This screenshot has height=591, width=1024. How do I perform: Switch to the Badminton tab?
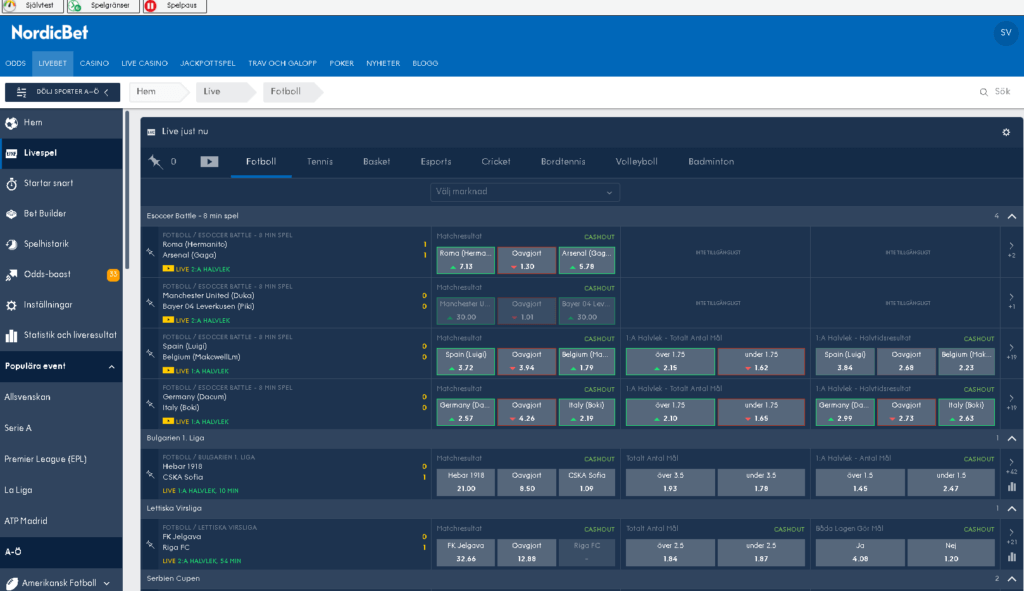pyautogui.click(x=711, y=162)
